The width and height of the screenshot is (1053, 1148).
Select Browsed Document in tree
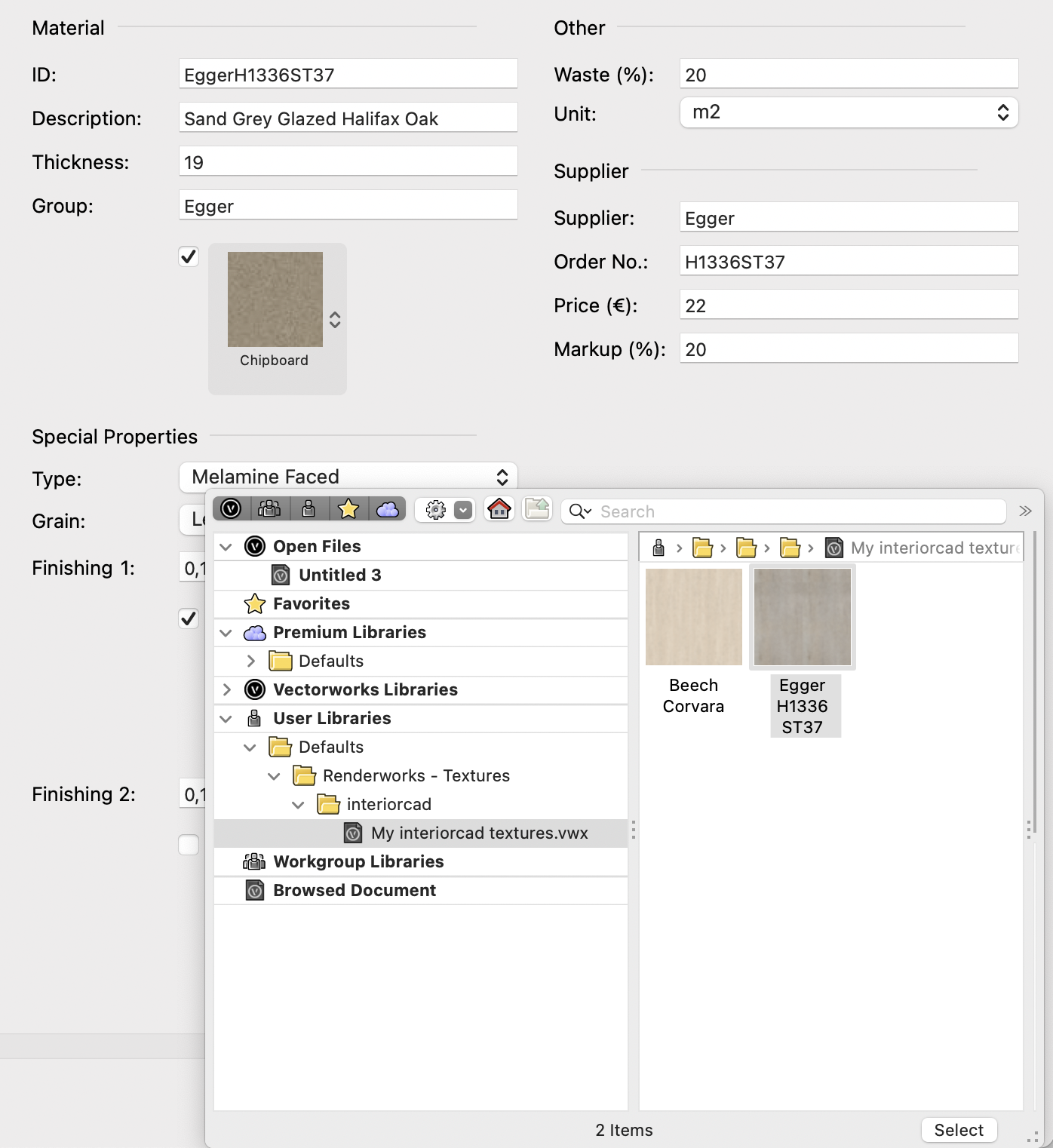355,891
